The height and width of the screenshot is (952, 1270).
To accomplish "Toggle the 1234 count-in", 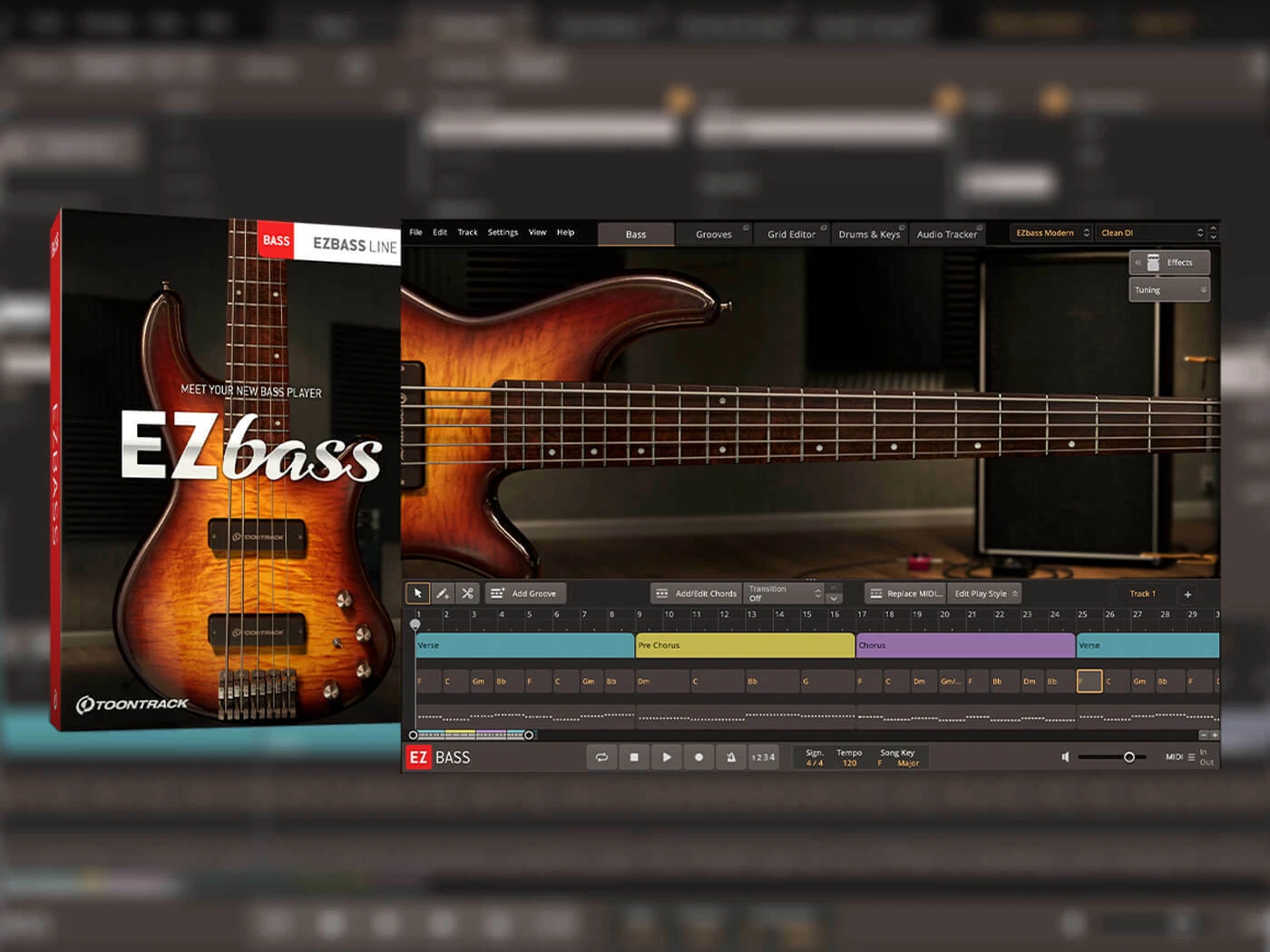I will [x=763, y=757].
